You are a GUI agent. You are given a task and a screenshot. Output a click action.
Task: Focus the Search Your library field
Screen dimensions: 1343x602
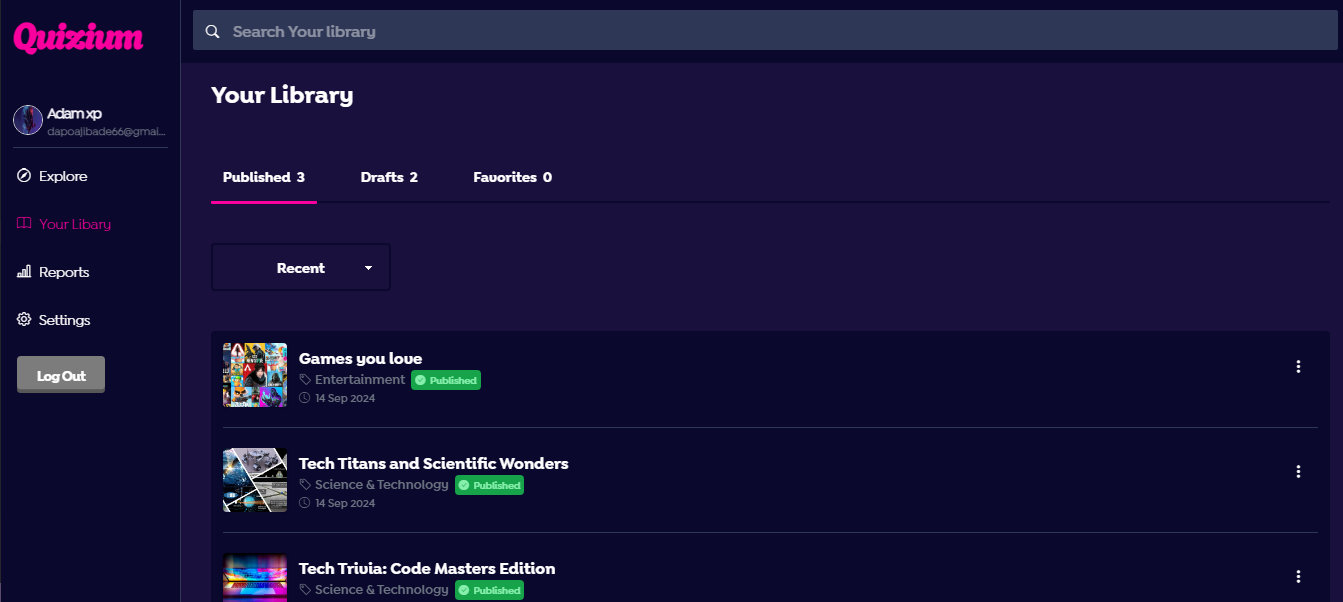(x=763, y=31)
